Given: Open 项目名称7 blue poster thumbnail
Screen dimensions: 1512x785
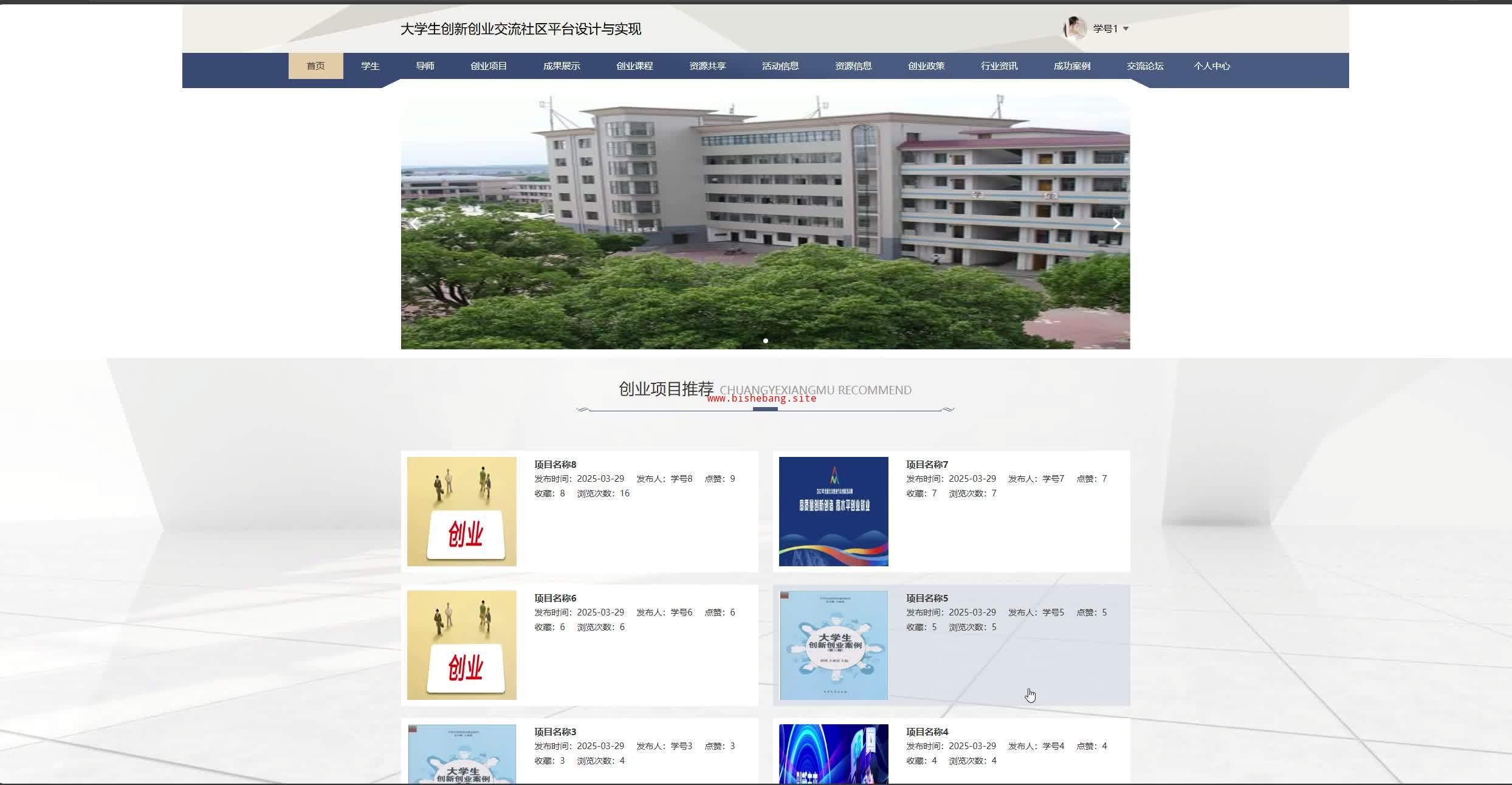Looking at the screenshot, I should point(833,511).
